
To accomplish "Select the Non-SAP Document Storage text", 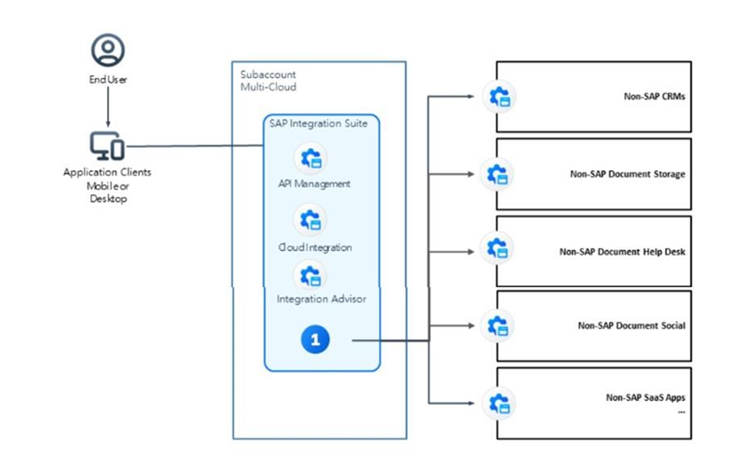I will [627, 174].
